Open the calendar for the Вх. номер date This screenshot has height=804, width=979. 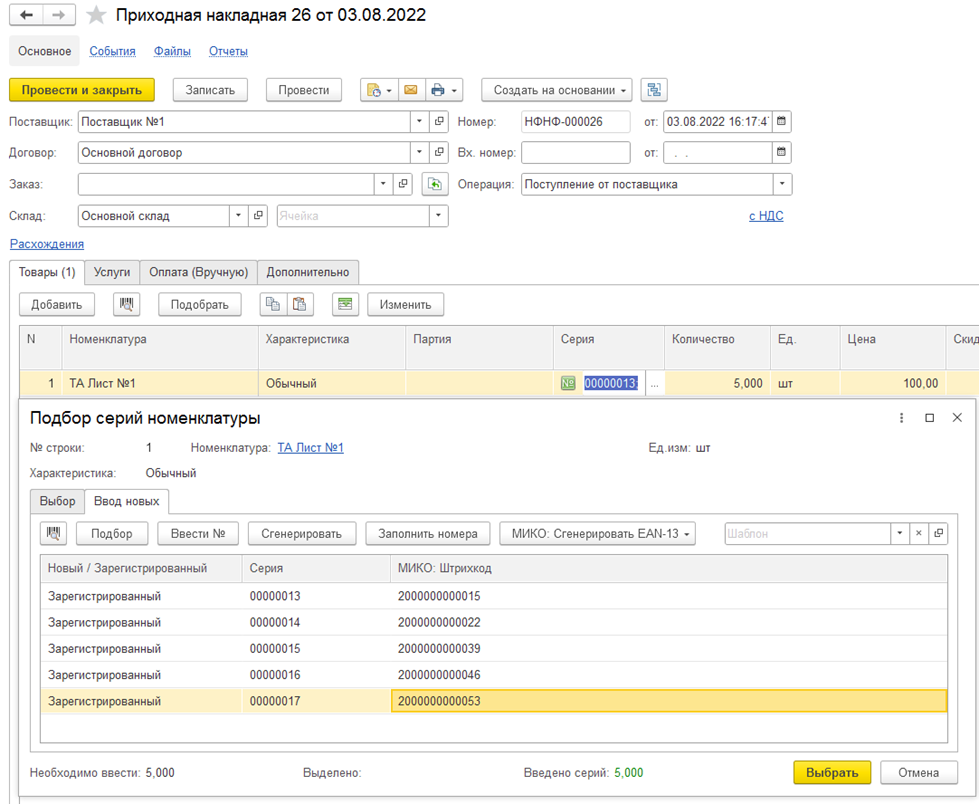pos(781,152)
